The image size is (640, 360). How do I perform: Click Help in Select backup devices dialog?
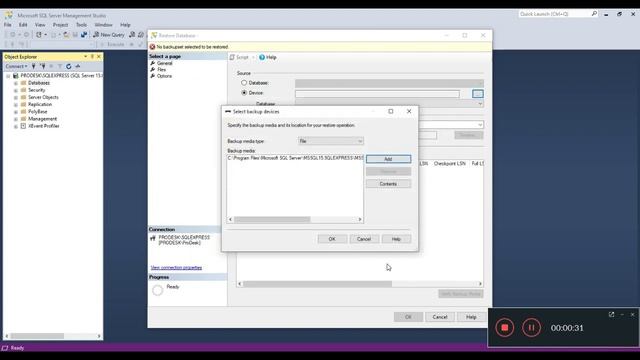point(396,239)
